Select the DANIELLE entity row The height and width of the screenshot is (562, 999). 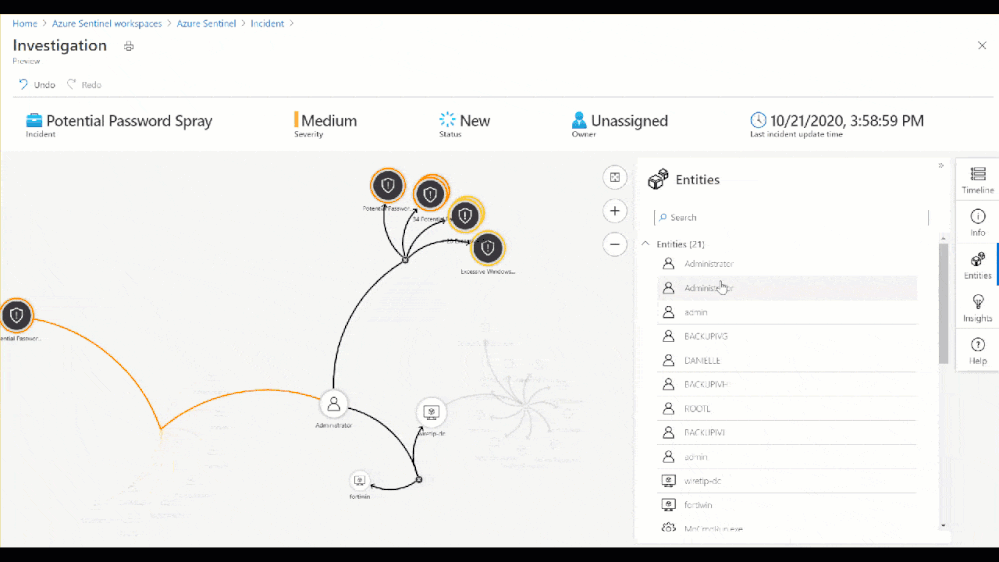click(787, 361)
